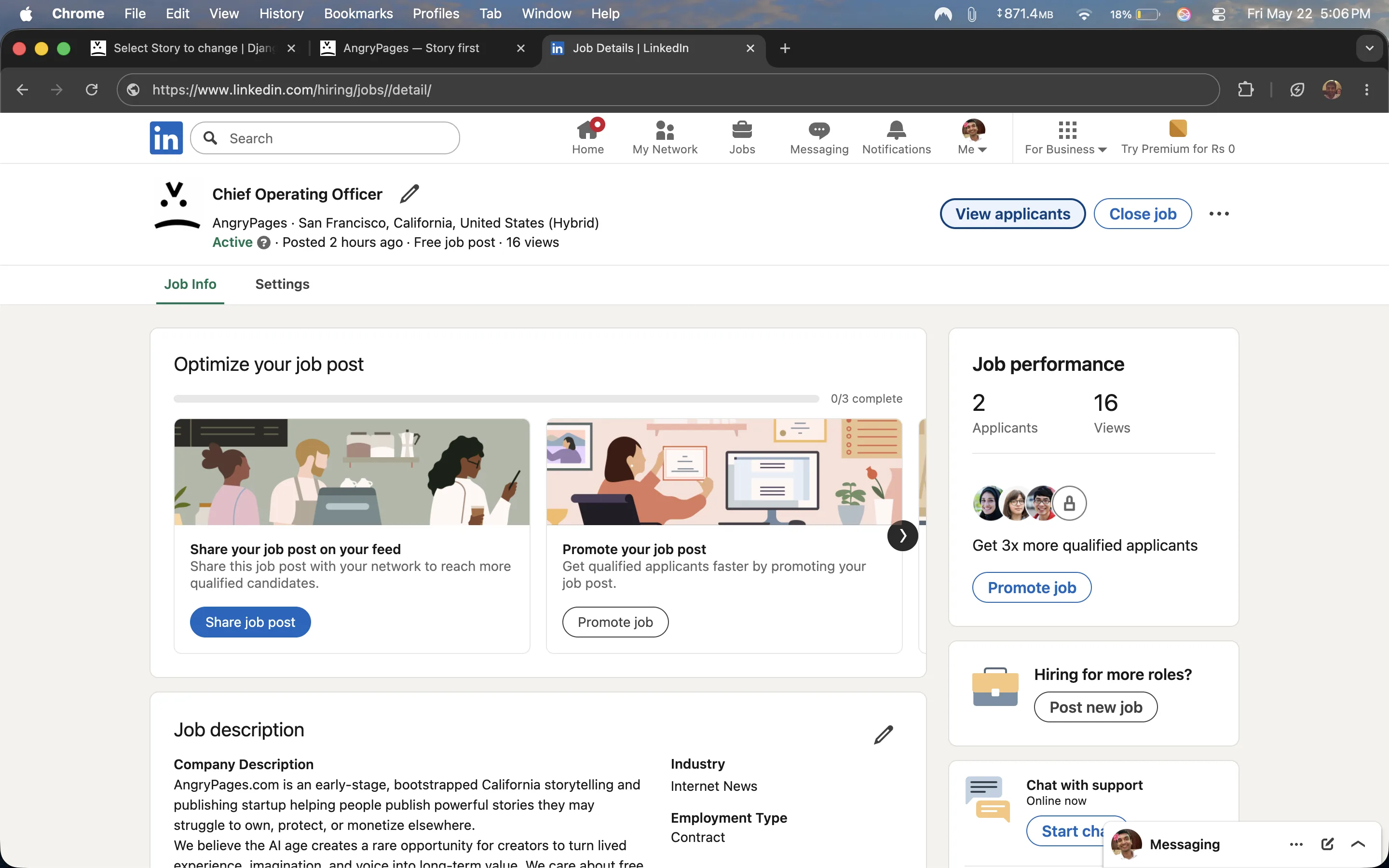Image resolution: width=1389 pixels, height=868 pixels.
Task: Focus the LinkedIn Search field
Action: (325, 138)
